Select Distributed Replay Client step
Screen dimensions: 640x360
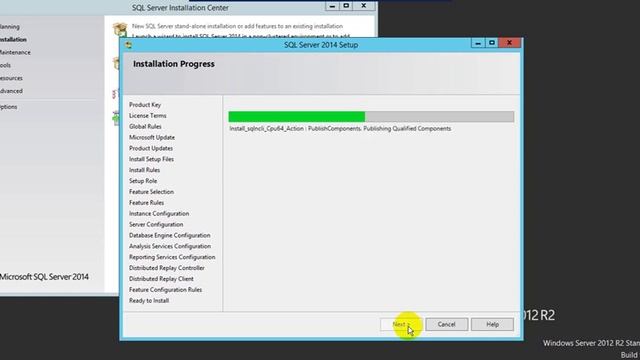point(161,279)
